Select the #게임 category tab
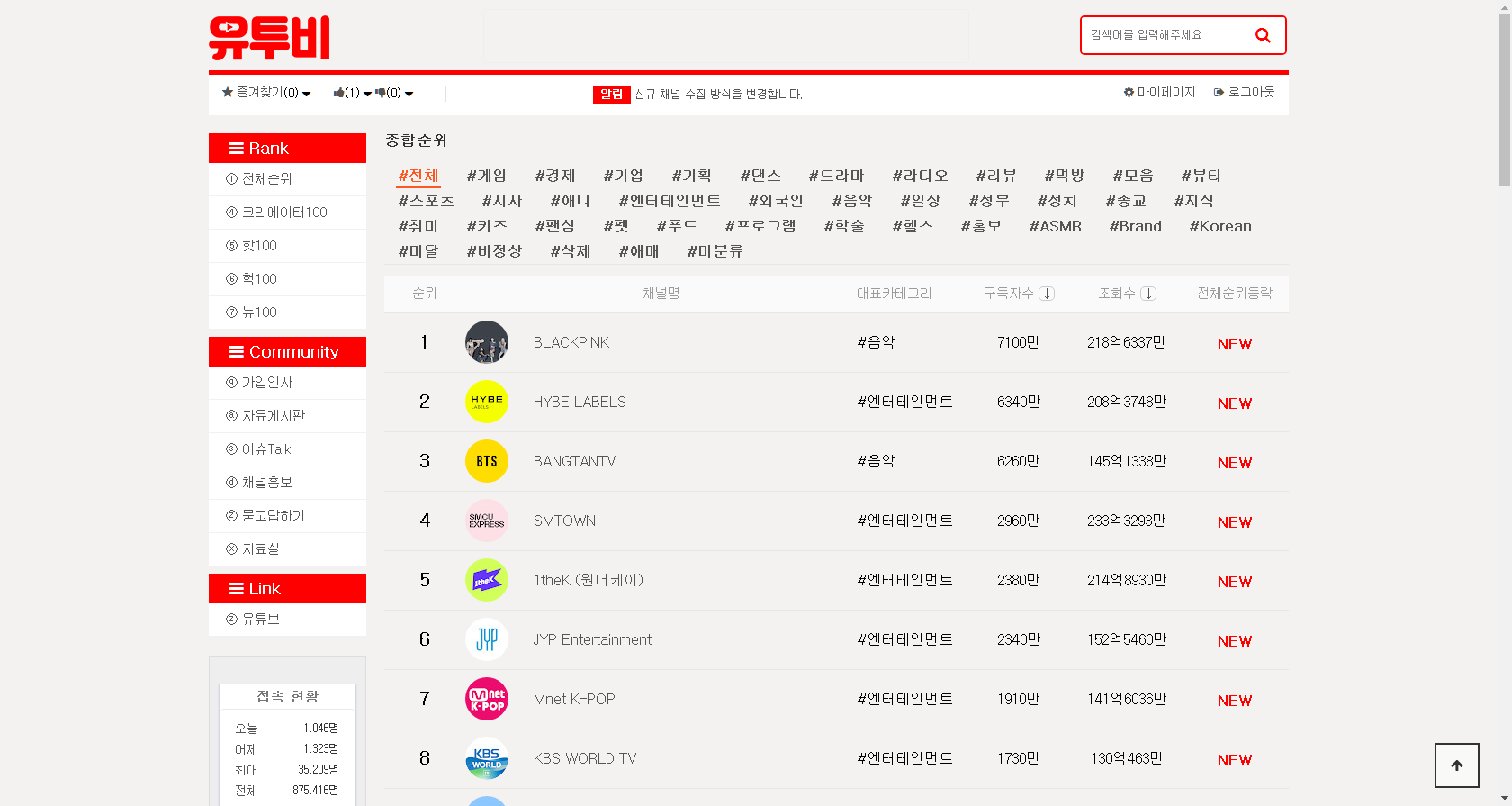 (x=487, y=176)
